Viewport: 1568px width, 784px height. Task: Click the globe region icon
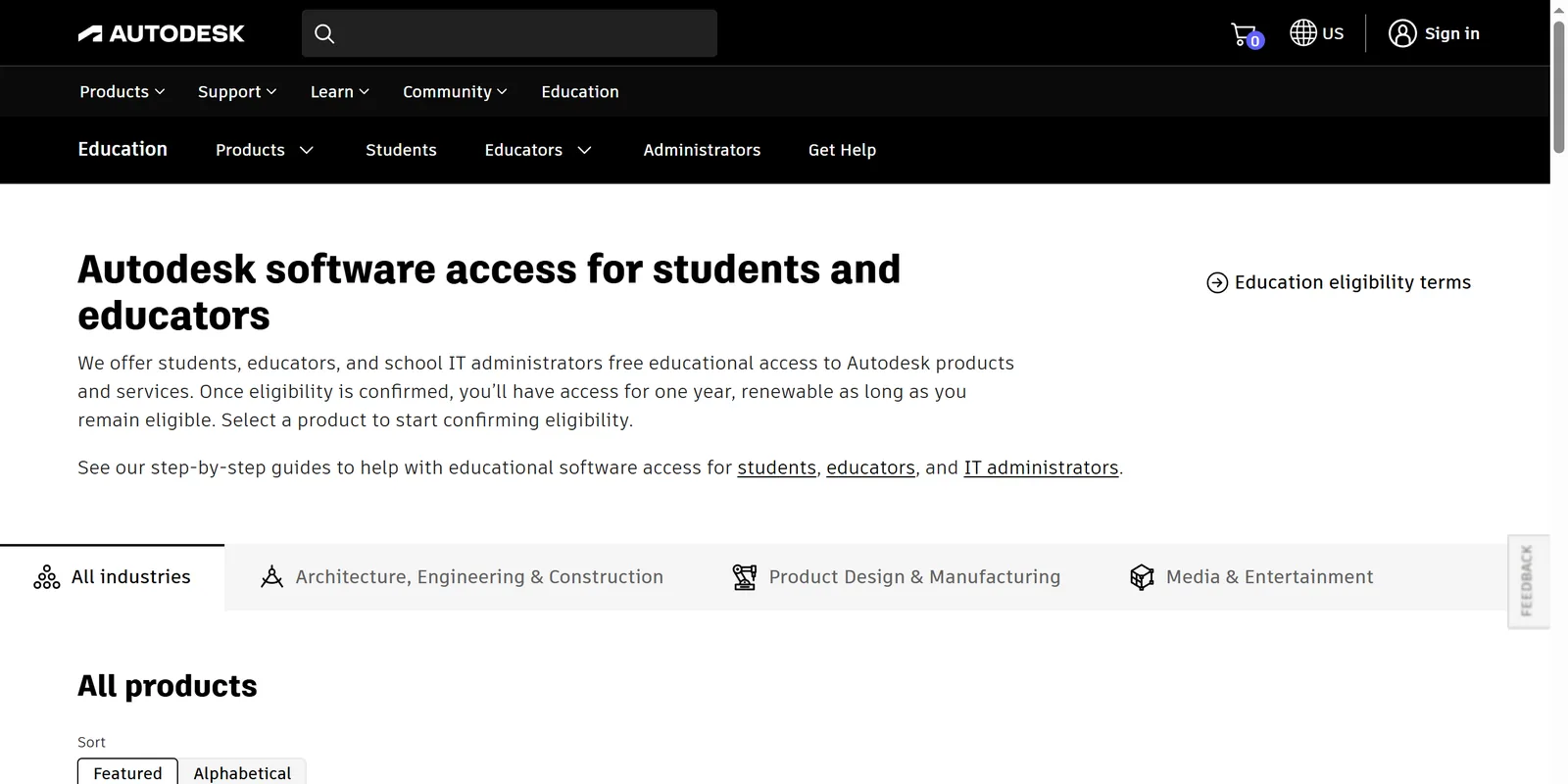[1303, 32]
